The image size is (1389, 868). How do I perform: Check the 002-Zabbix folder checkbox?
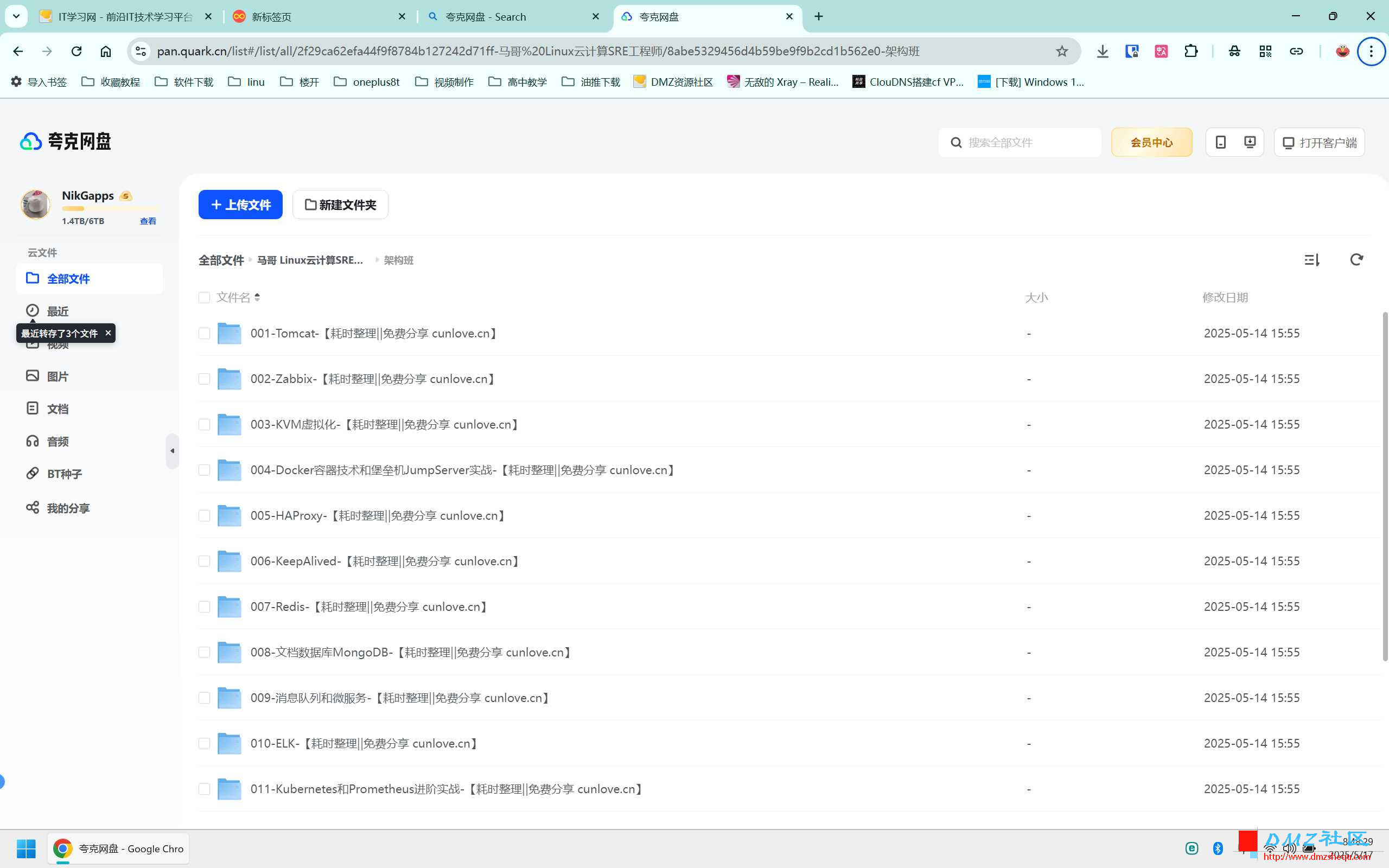204,378
